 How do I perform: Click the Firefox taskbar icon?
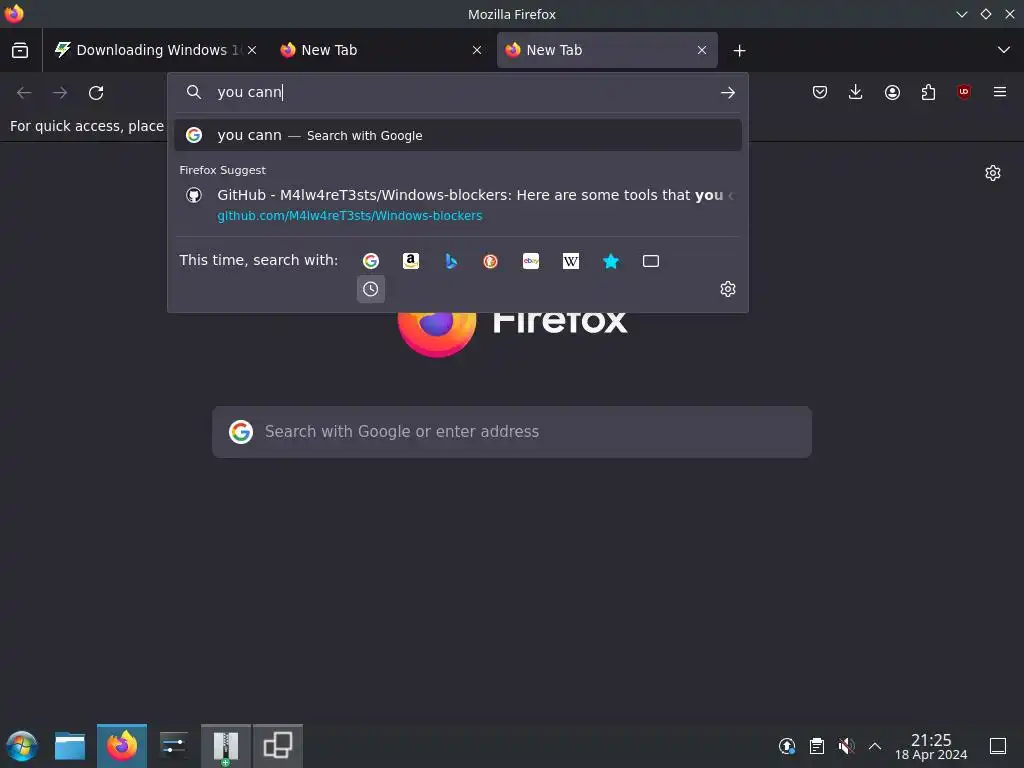coord(122,746)
